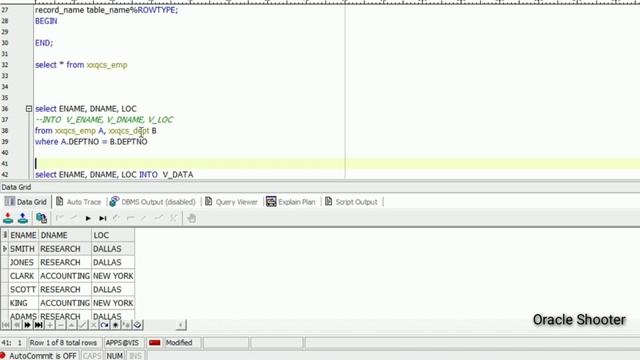Image resolution: width=640 pixels, height=360 pixels.
Task: Select the SCOTT cell in the grid
Action: [x=23, y=289]
